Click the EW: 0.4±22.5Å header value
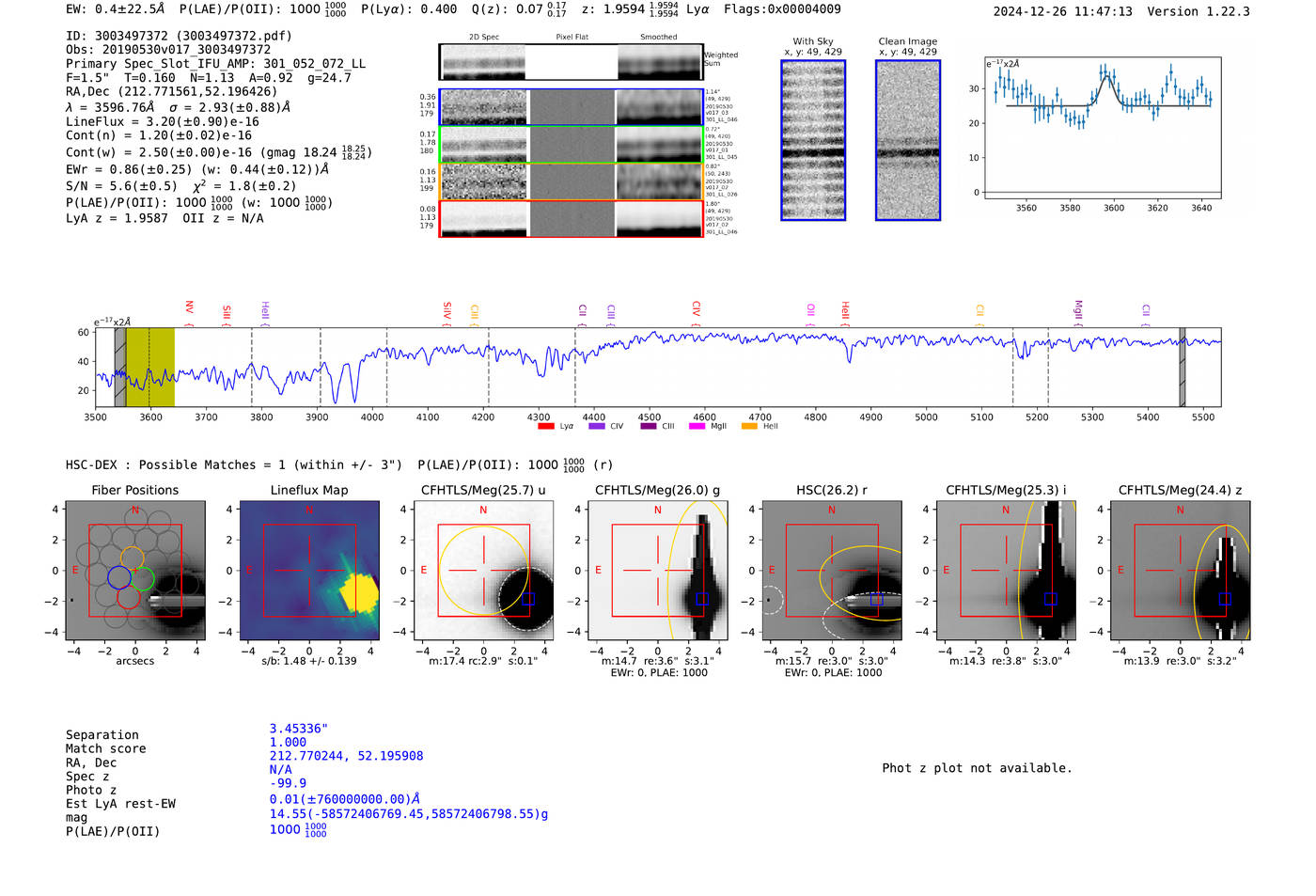The width and height of the screenshot is (1316, 896). 115,9
